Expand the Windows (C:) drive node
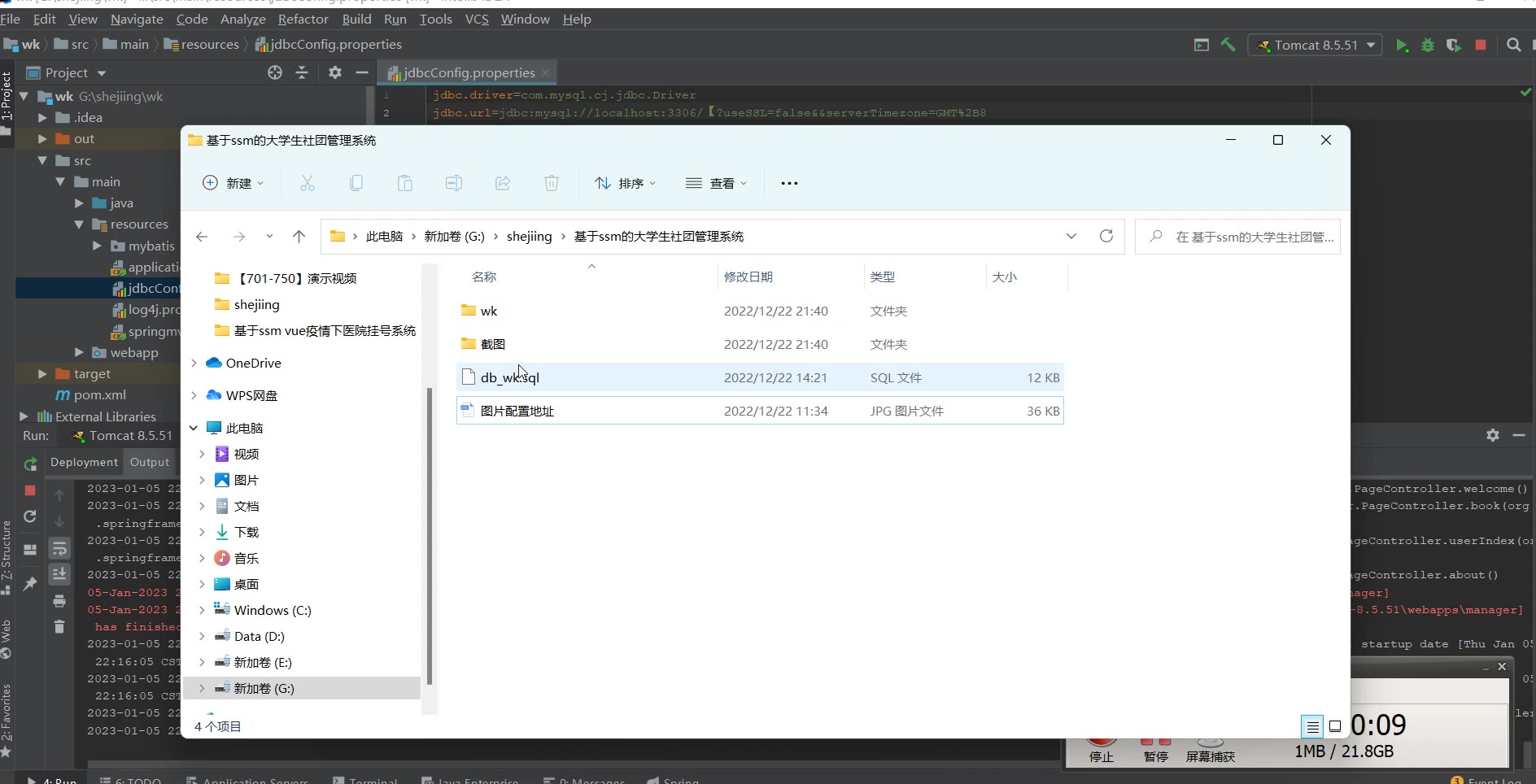The image size is (1536, 784). pyautogui.click(x=202, y=610)
